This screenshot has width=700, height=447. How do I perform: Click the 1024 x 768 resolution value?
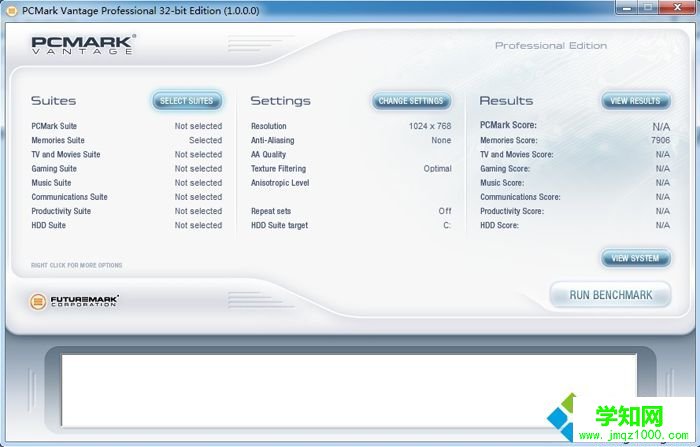coord(430,126)
